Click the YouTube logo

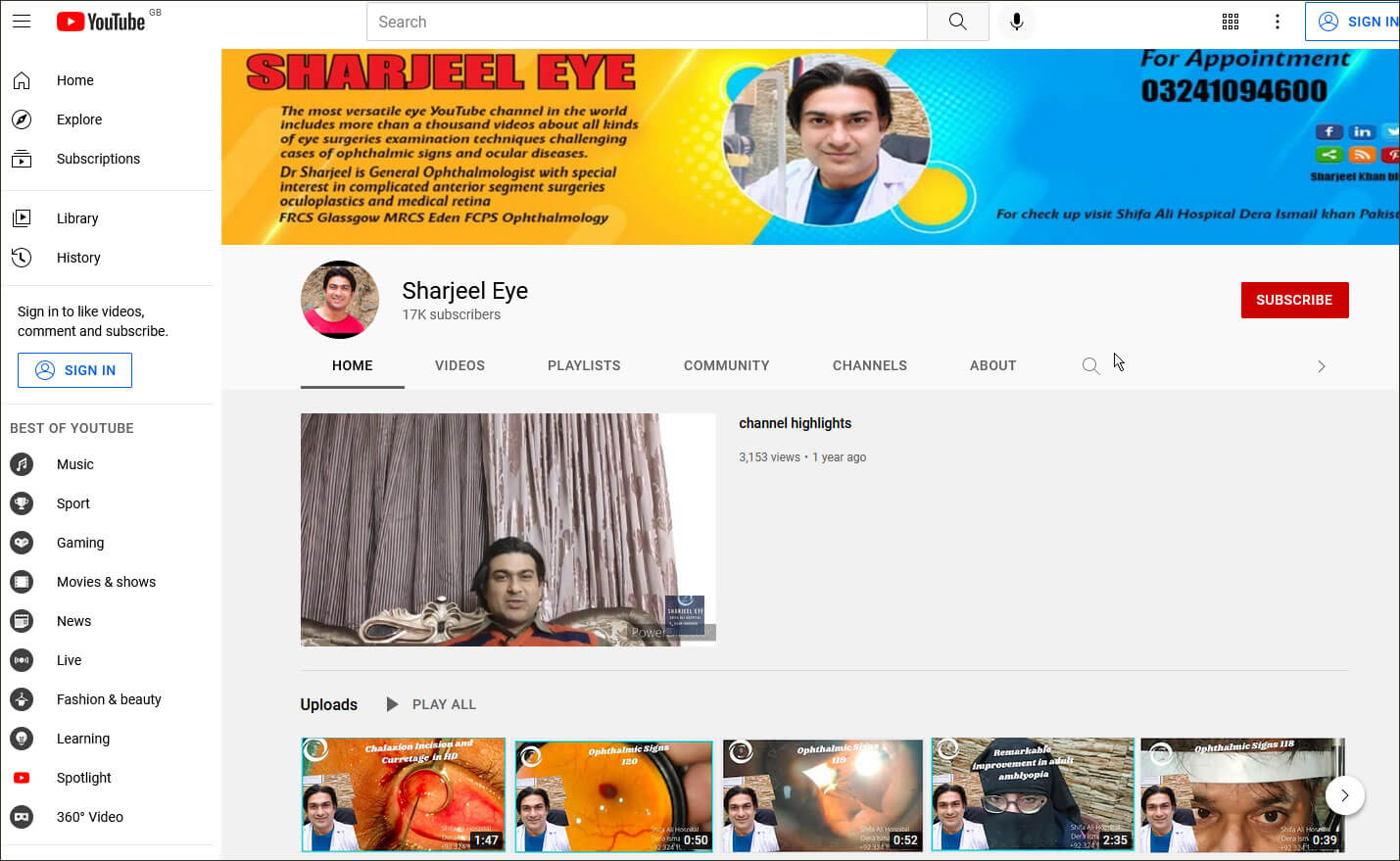tap(101, 22)
